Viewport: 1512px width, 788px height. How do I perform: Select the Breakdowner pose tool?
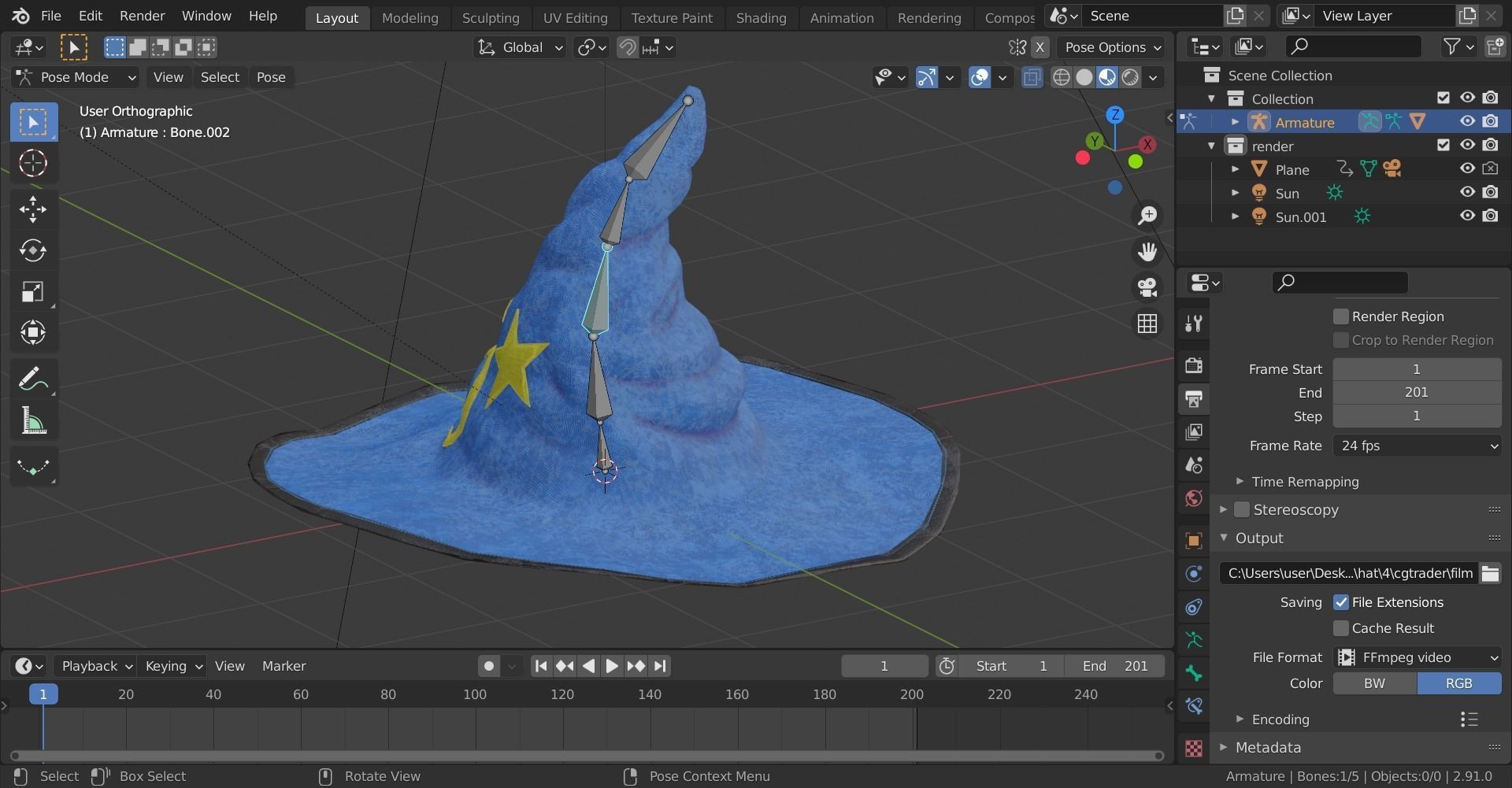coord(33,468)
